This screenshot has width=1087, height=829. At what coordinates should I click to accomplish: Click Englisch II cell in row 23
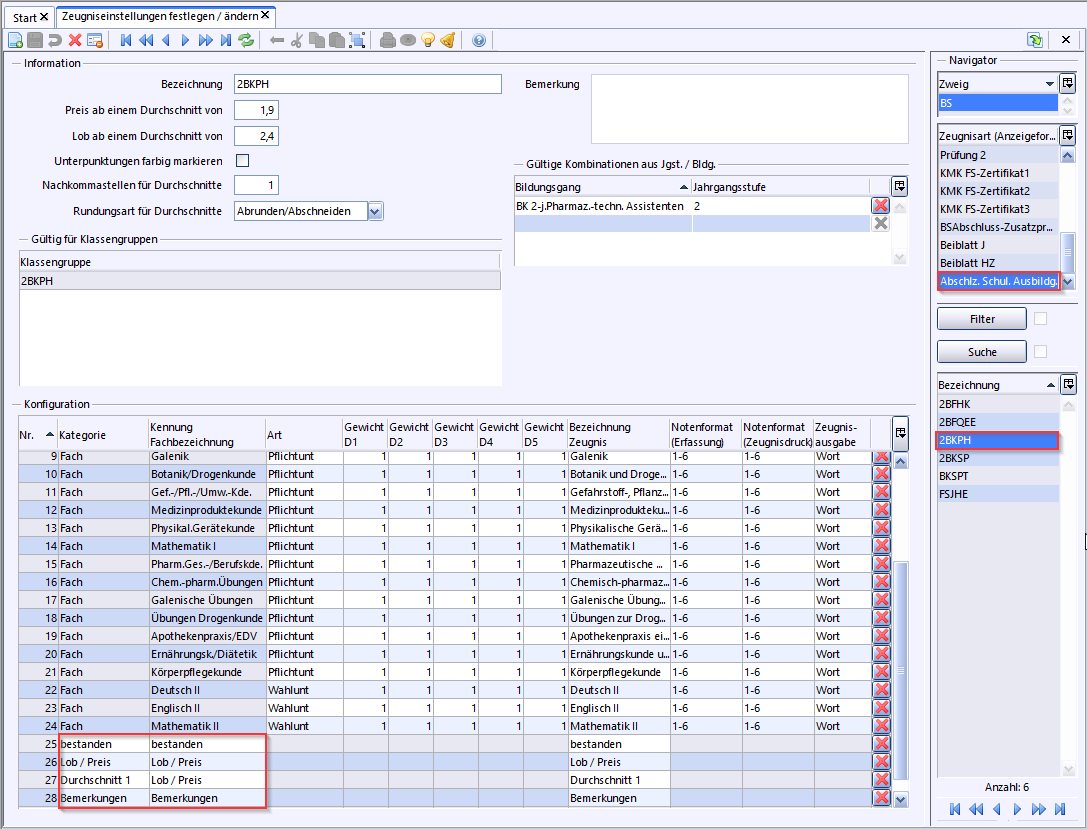[207, 708]
